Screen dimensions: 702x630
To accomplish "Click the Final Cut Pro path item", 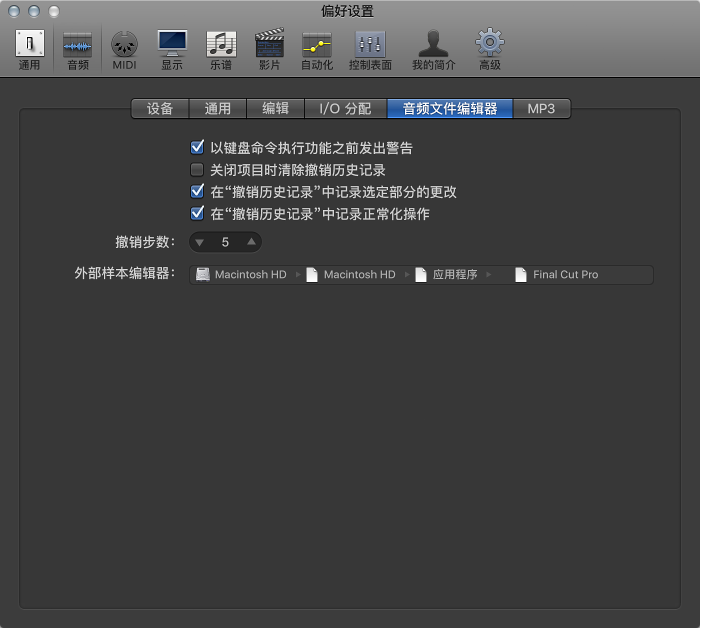I will click(x=556, y=275).
